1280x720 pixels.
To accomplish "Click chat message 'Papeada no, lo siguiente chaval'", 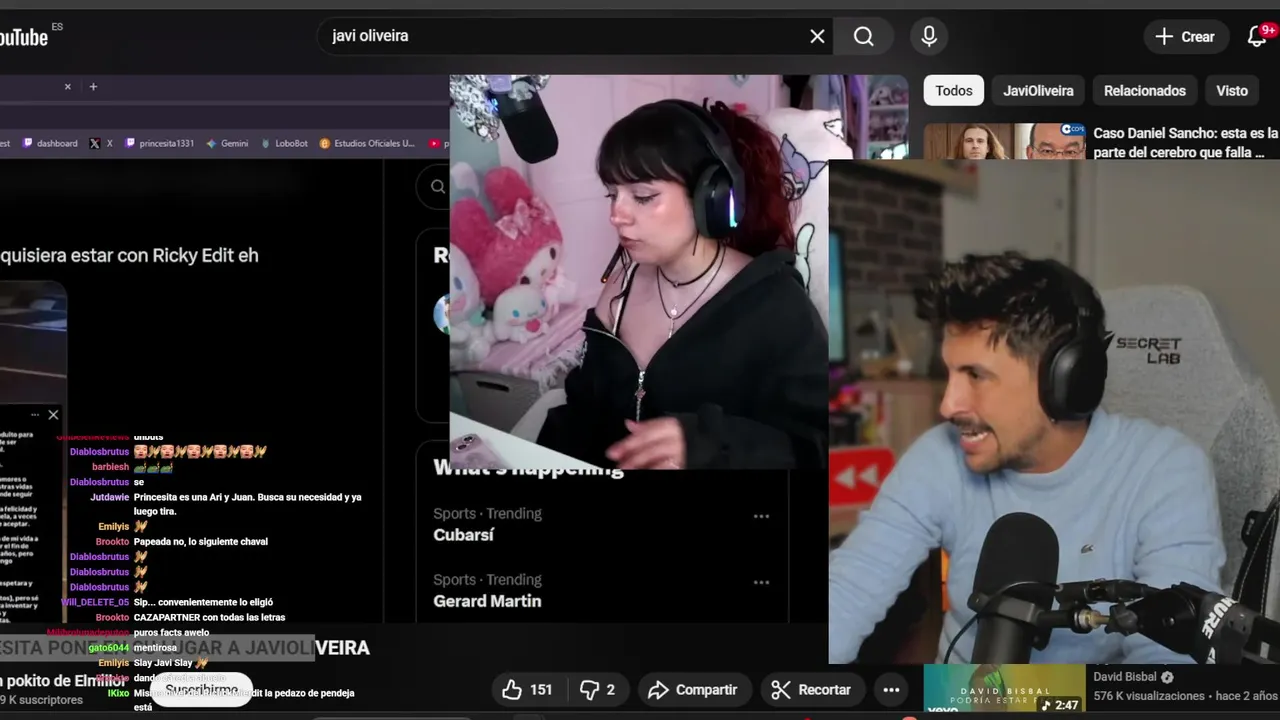I will [x=201, y=542].
